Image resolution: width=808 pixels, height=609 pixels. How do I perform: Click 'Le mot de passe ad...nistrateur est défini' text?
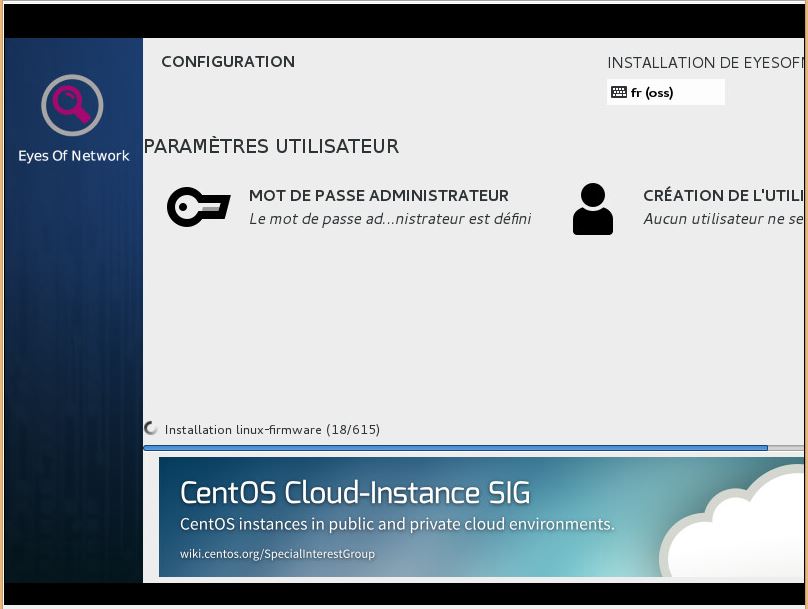coord(390,219)
